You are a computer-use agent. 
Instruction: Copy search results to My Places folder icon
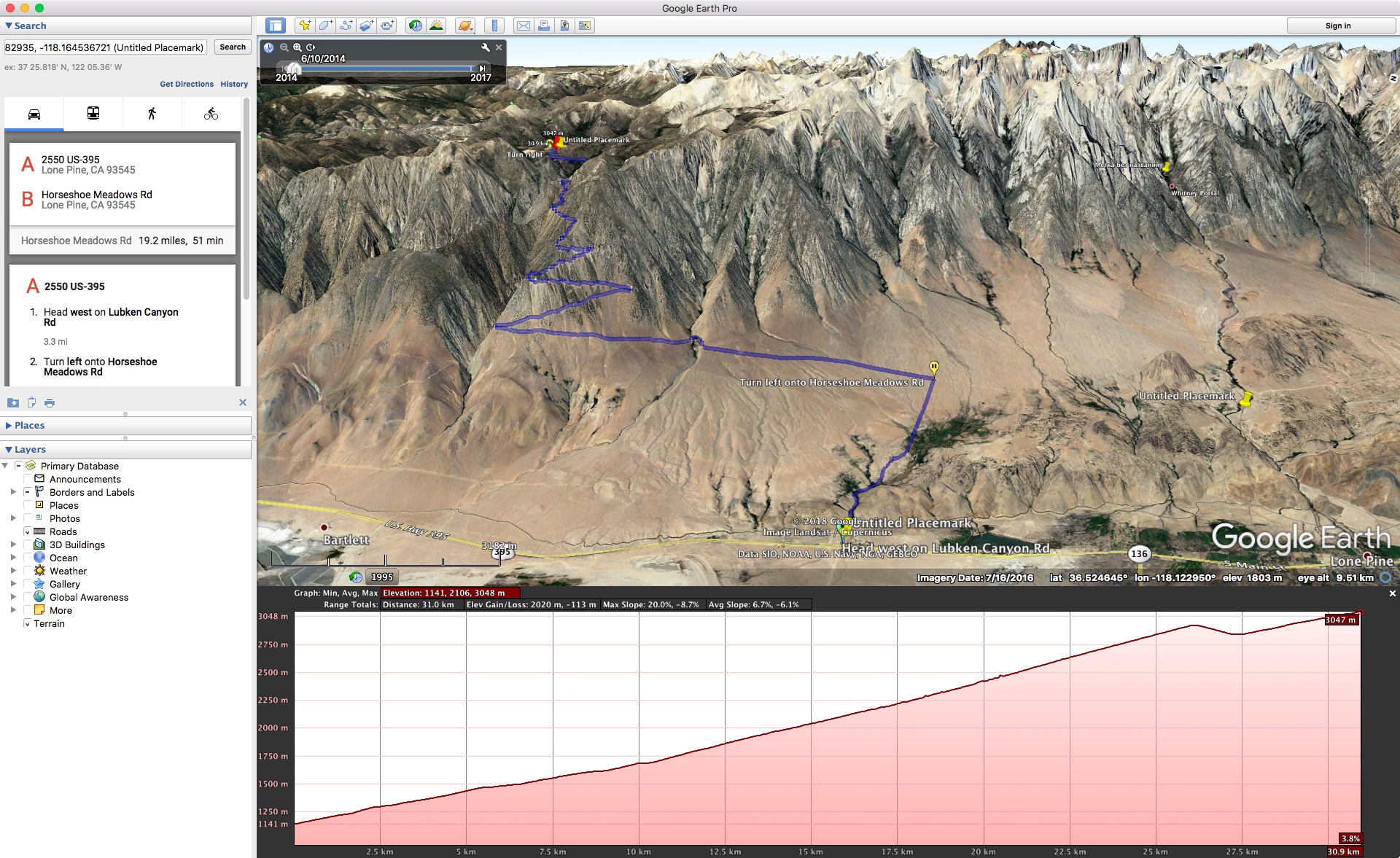point(13,402)
